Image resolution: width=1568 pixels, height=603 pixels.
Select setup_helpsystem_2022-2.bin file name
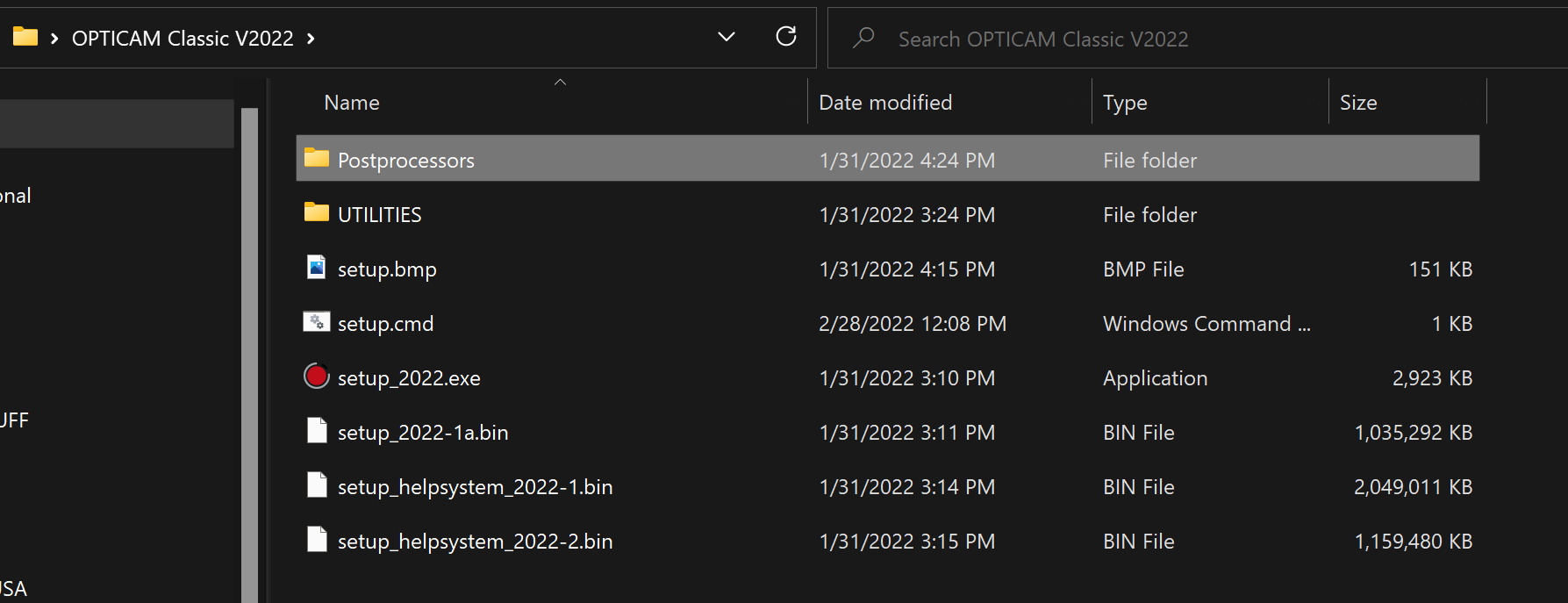point(475,542)
